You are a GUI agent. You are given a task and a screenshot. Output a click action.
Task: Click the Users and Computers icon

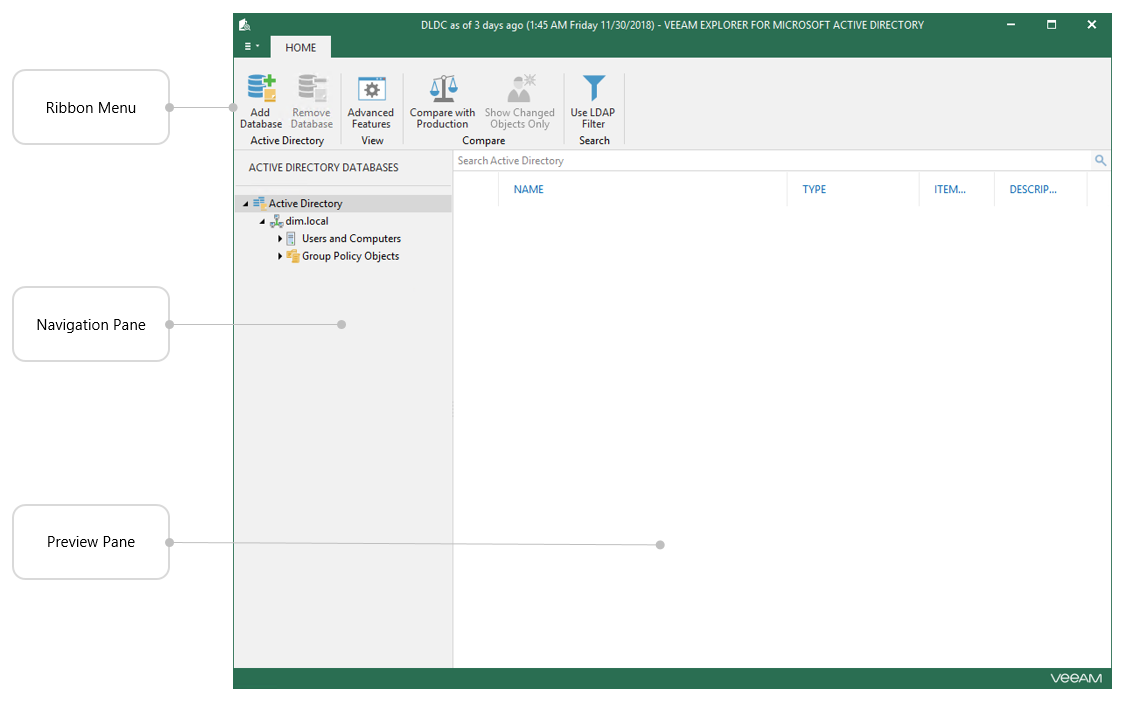[291, 238]
